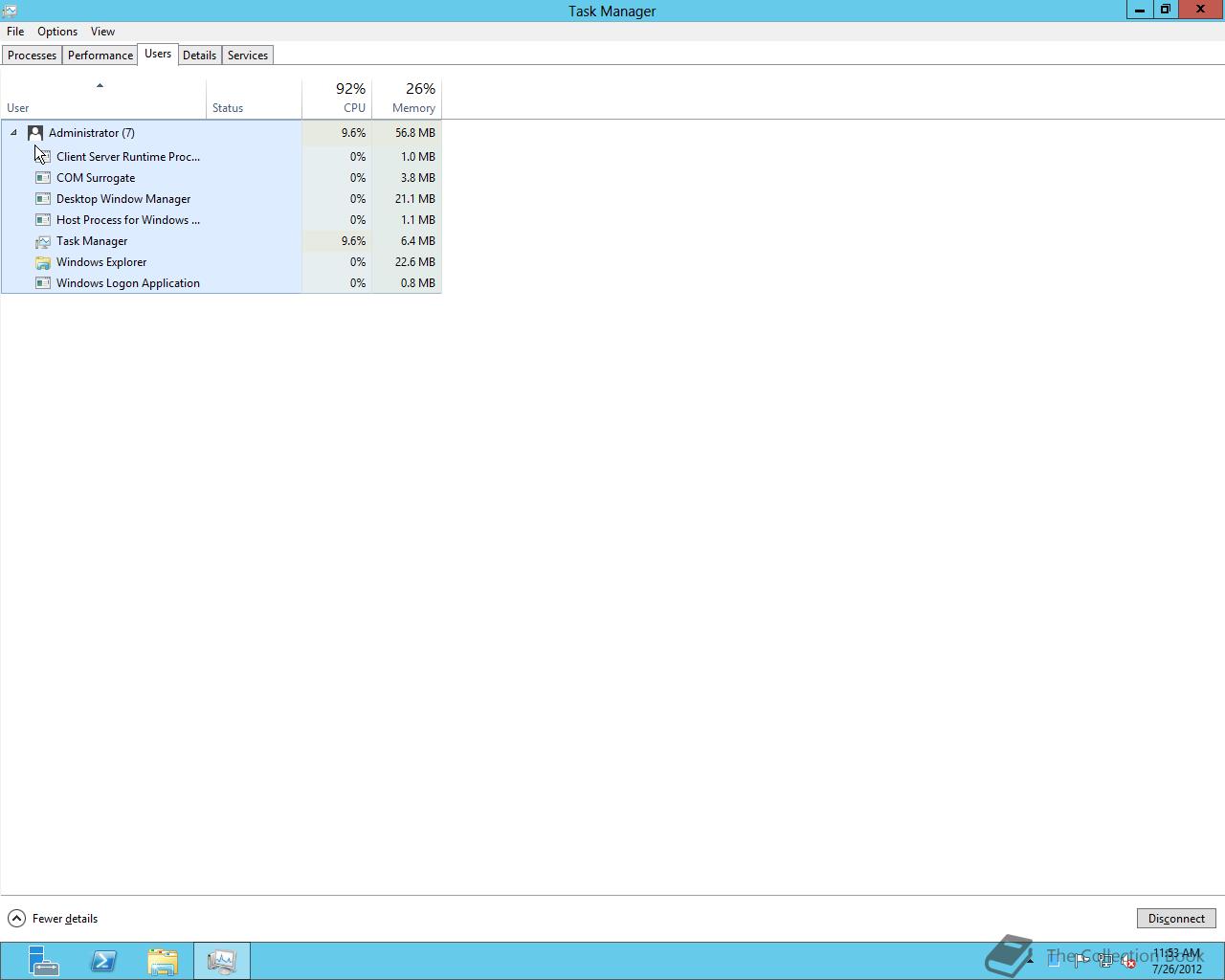Screen dimensions: 1225x980
Task: Select the Windows Explorer row text
Action: (x=101, y=262)
